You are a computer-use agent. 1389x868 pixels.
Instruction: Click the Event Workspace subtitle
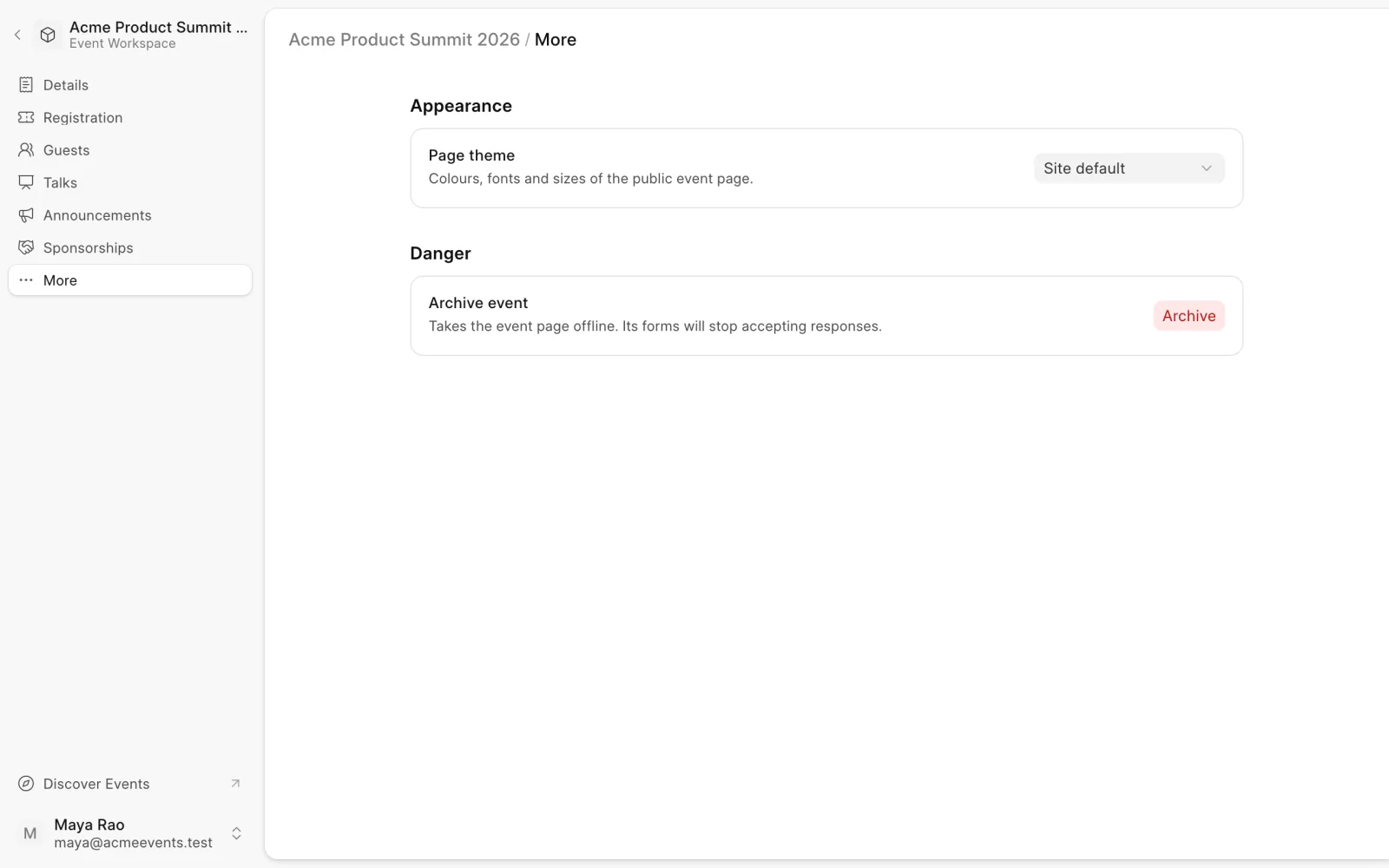(122, 43)
